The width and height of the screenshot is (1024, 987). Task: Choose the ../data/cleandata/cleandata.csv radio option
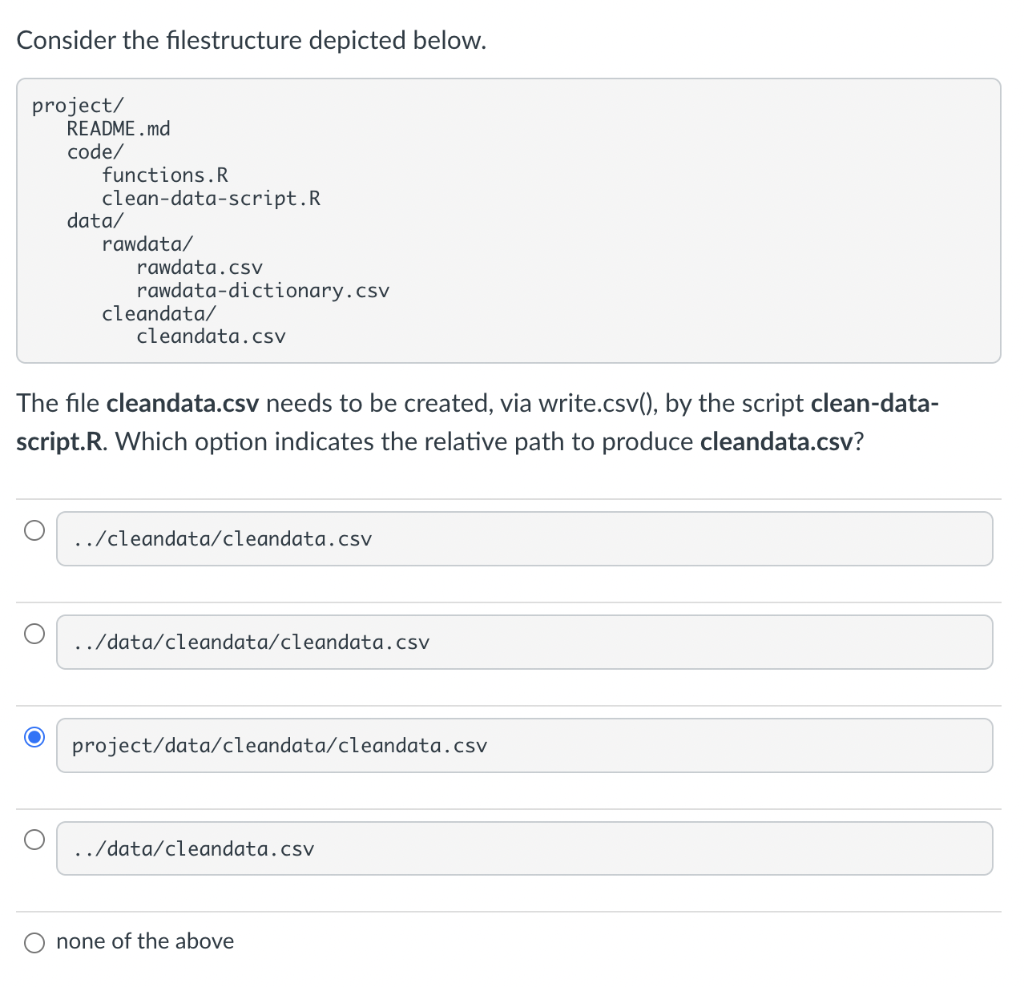click(x=35, y=634)
